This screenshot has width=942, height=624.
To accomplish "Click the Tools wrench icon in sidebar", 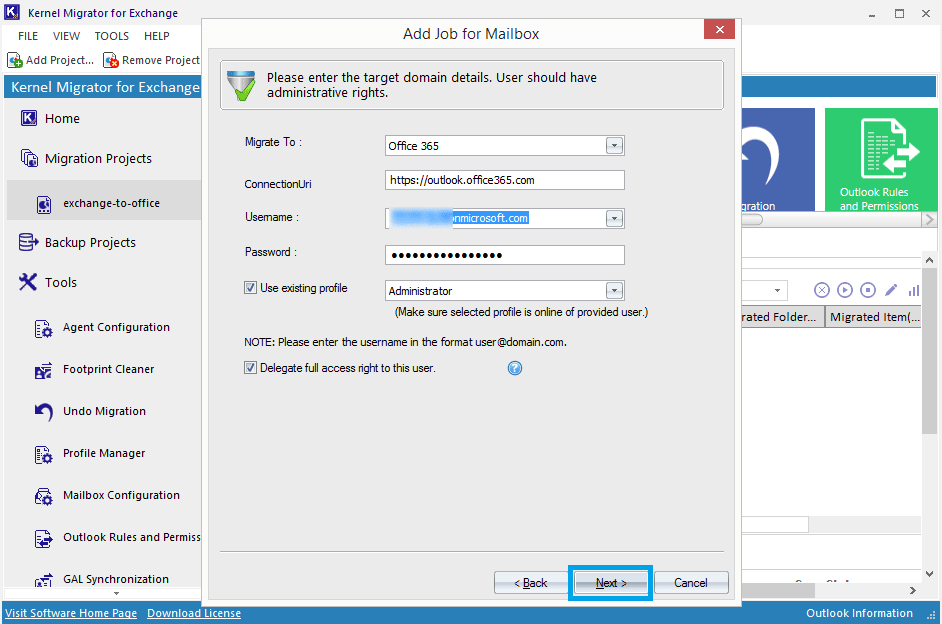I will pos(28,282).
